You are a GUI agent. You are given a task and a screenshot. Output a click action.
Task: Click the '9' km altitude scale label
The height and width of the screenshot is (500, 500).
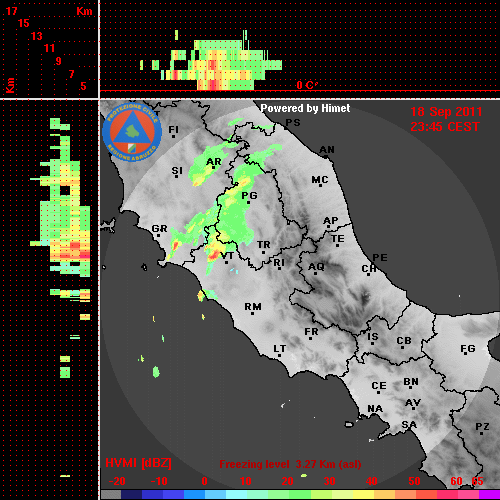tap(59, 61)
